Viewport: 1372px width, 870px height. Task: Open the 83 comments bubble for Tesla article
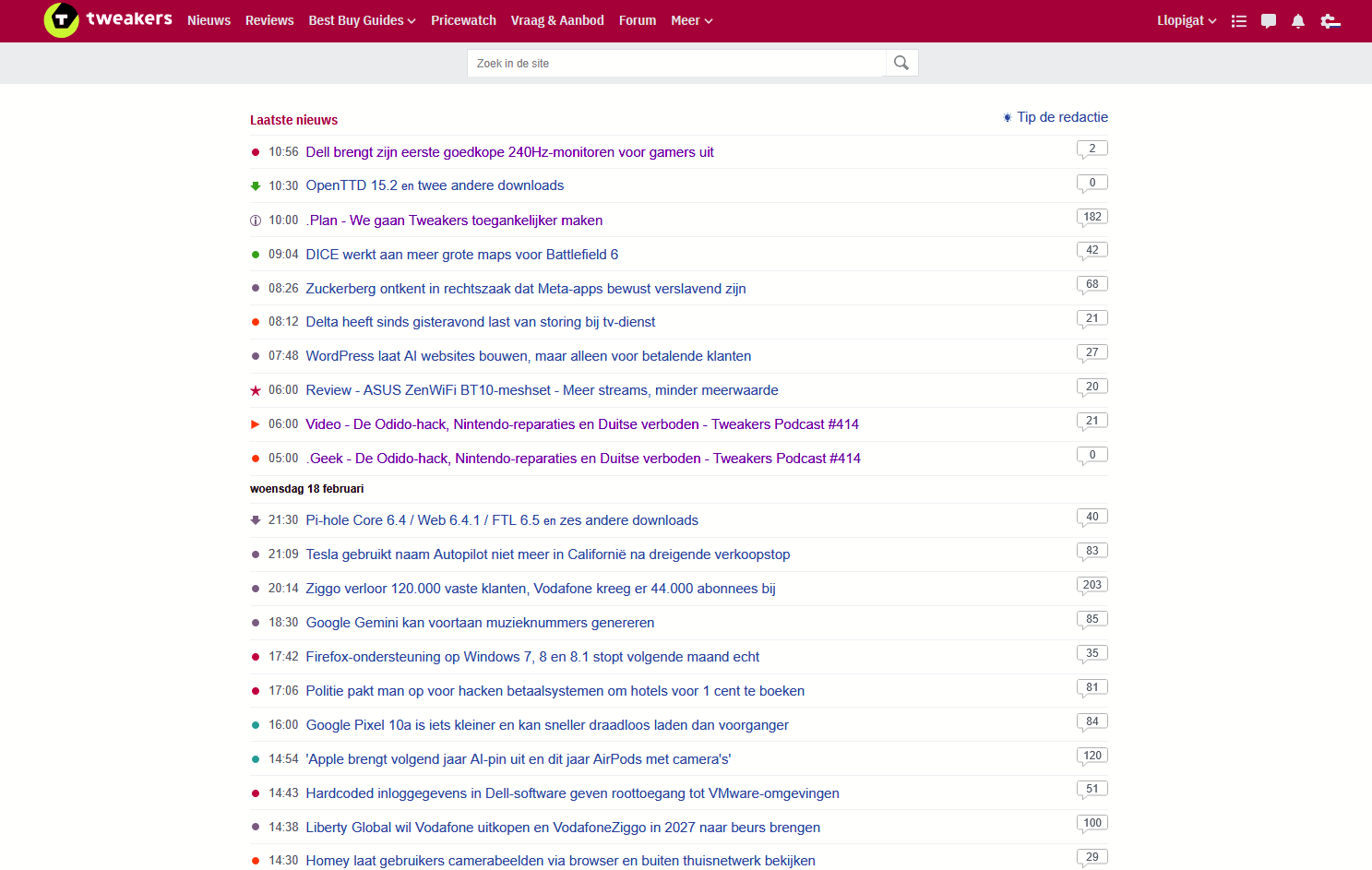click(1092, 552)
